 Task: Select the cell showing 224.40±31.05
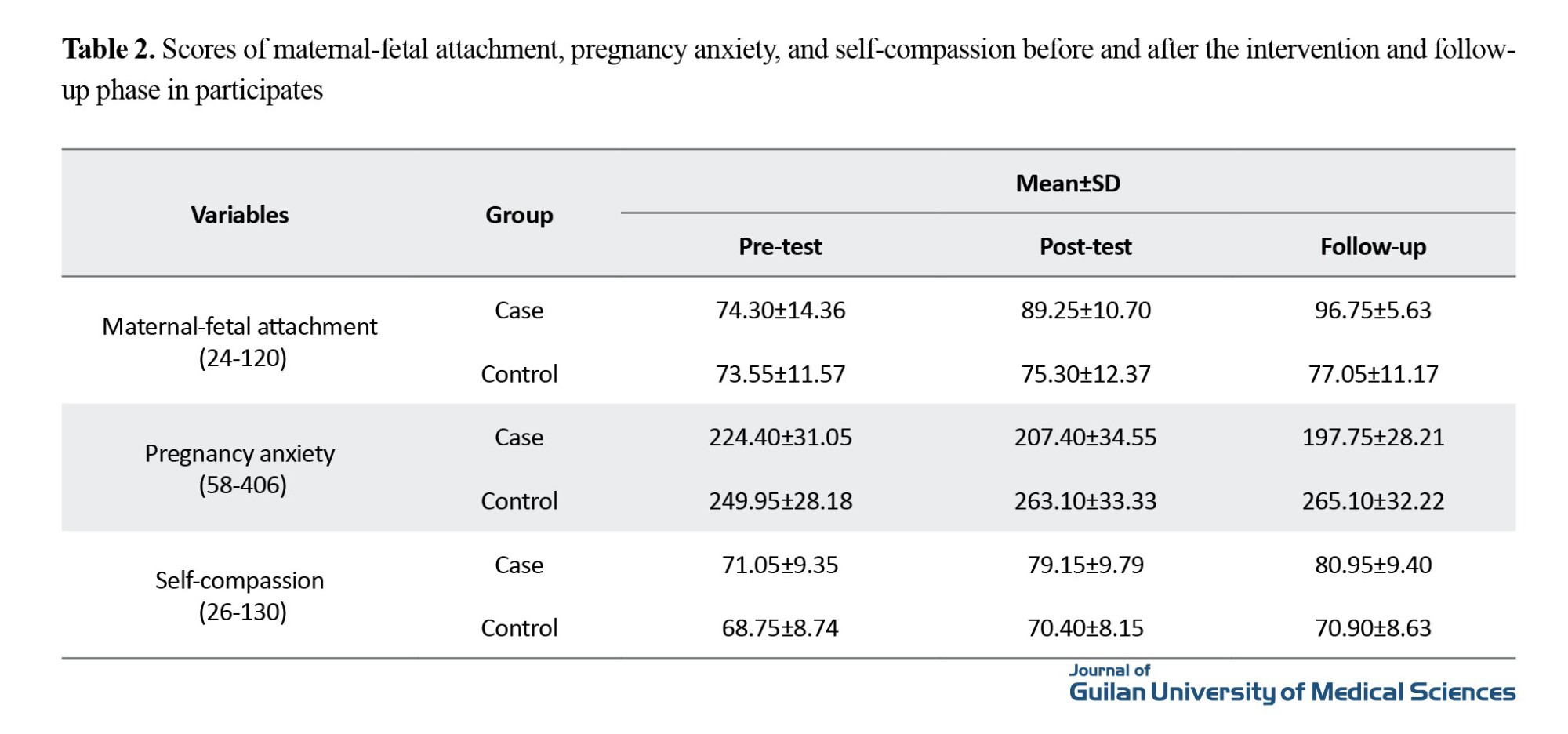click(780, 438)
